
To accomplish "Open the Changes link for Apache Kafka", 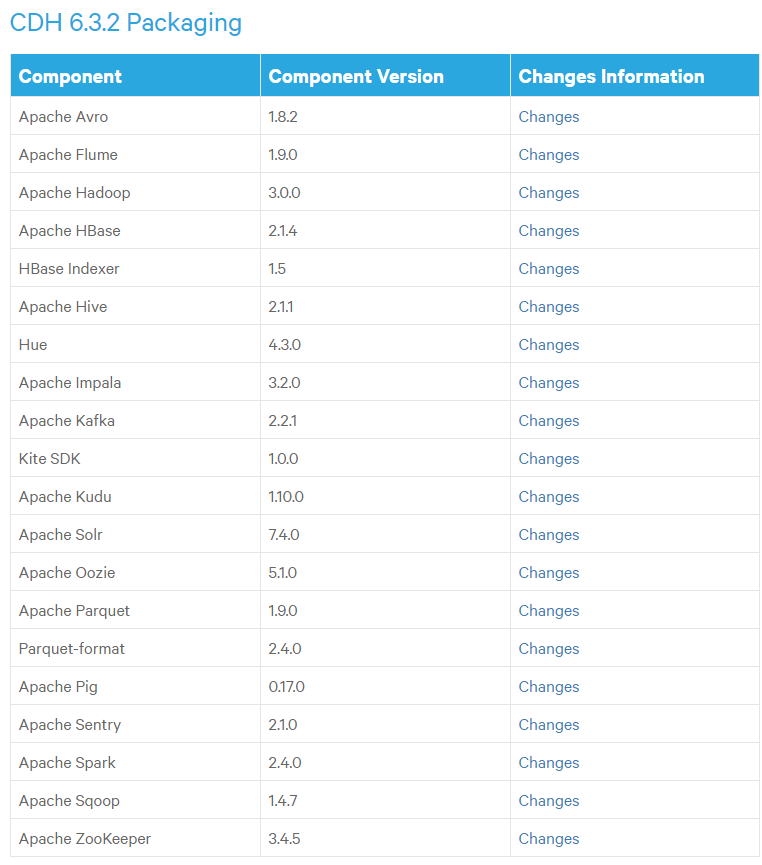I will 548,421.
